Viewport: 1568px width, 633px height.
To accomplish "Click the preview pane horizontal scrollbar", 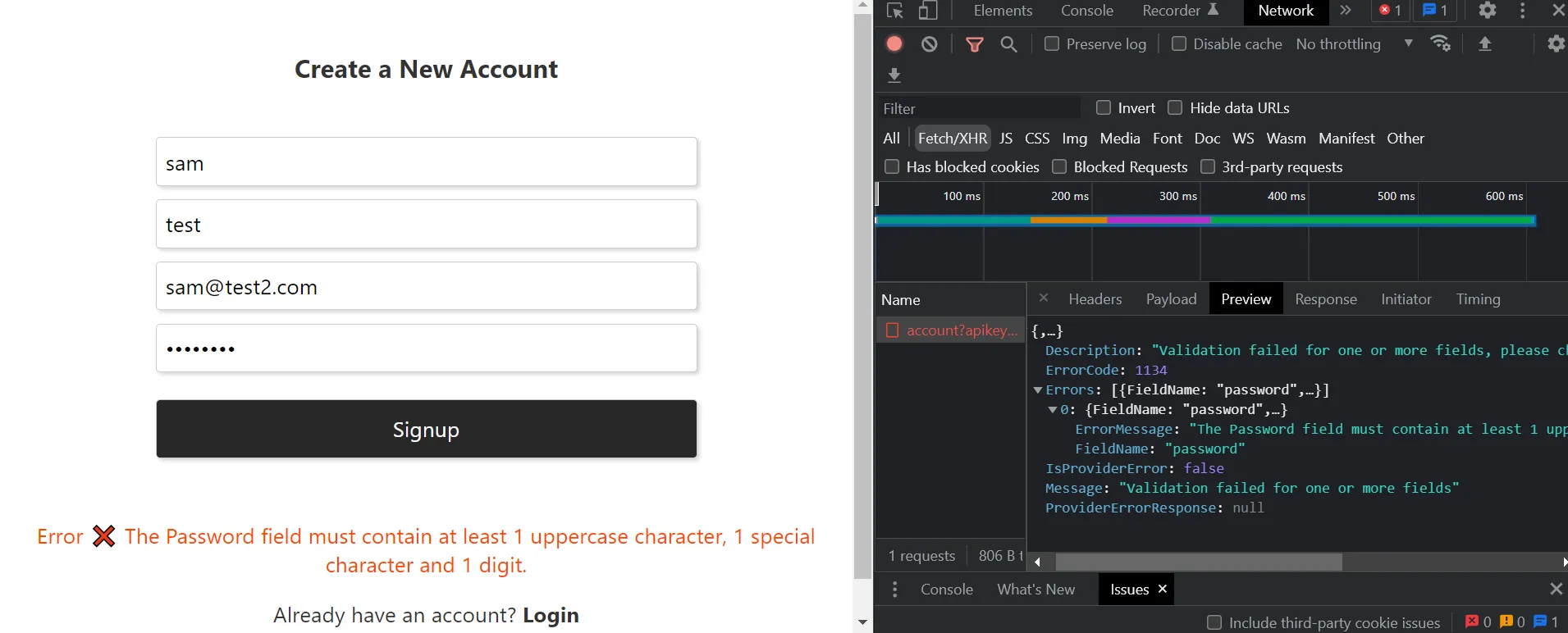I will [1199, 562].
